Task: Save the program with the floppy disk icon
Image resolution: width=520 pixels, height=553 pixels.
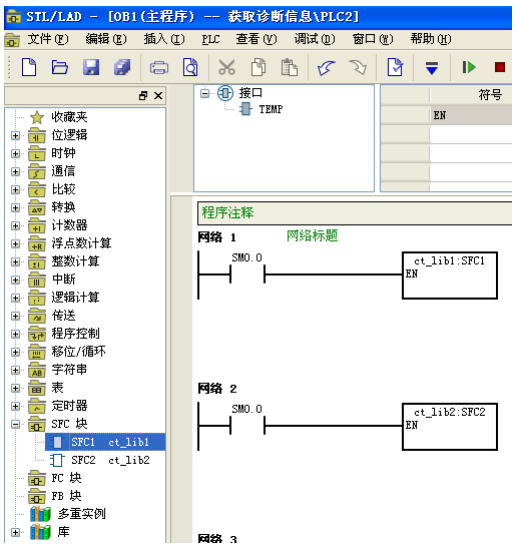Action: click(91, 67)
